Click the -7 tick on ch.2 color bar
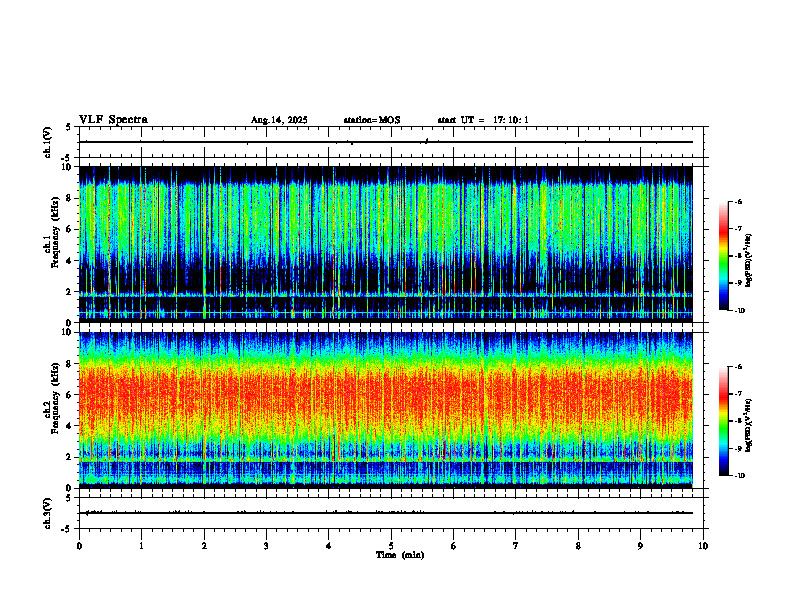 point(738,394)
